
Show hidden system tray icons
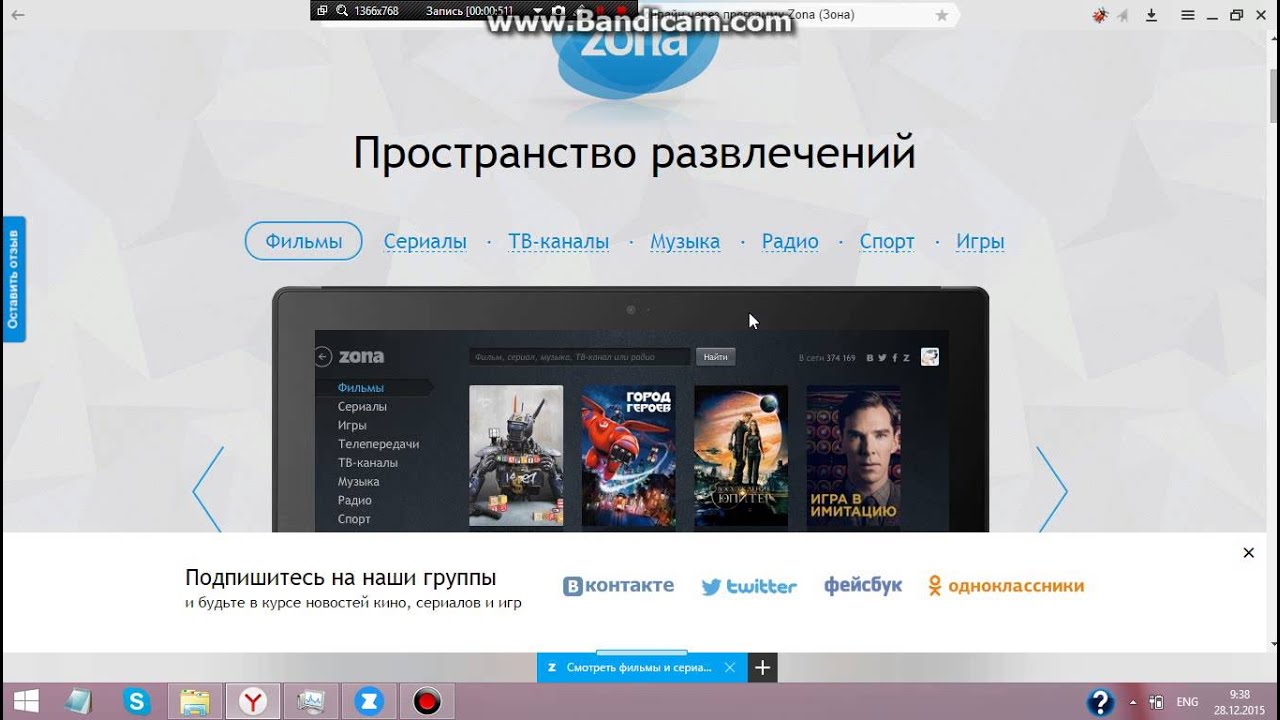tap(1135, 702)
